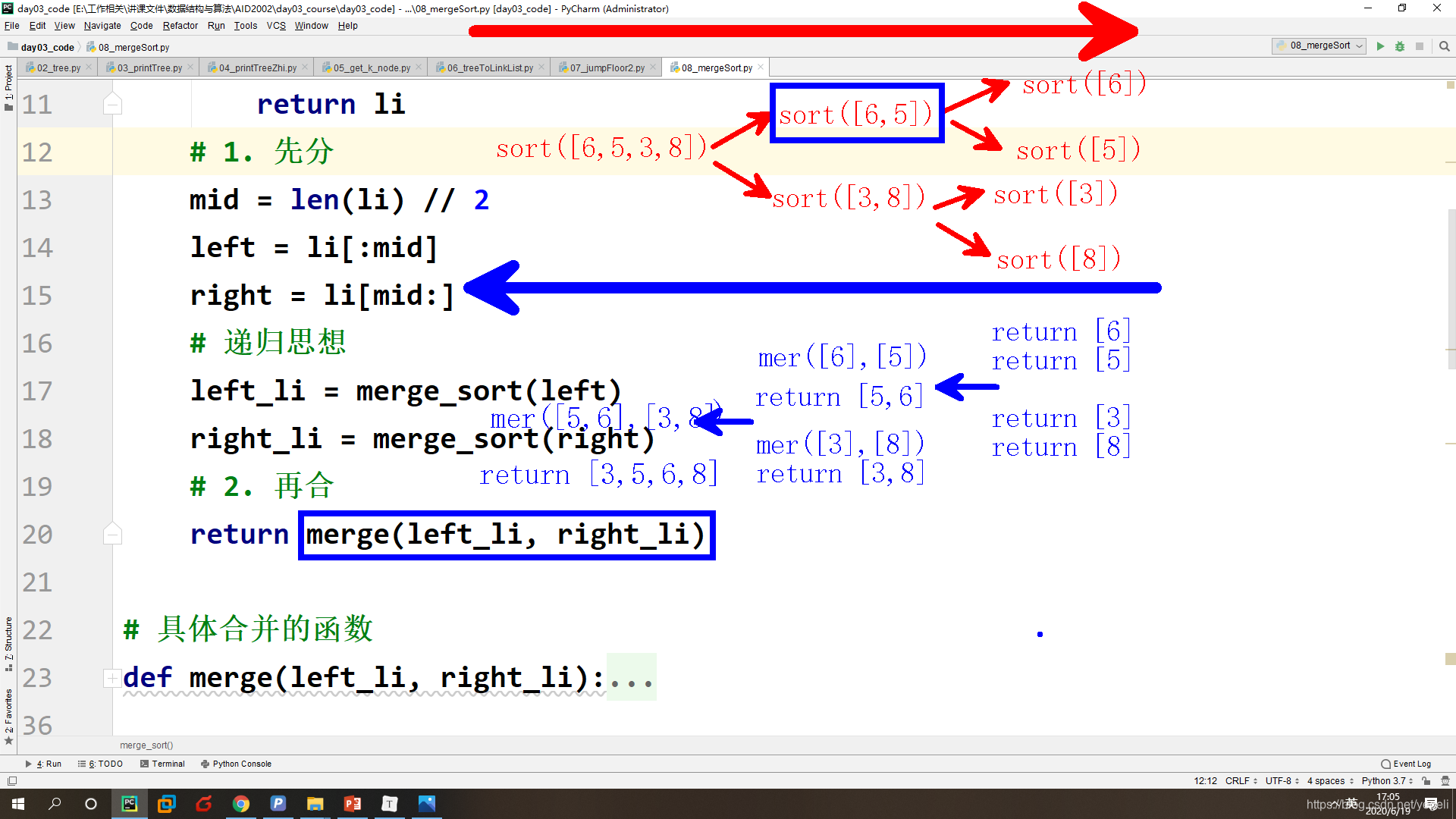Click day03_code breadcrumb folder
Image resolution: width=1456 pixels, height=819 pixels.
(42, 47)
